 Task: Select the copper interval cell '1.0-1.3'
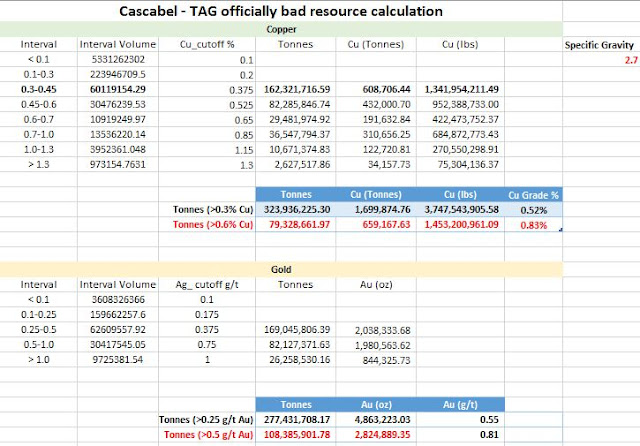pos(38,149)
